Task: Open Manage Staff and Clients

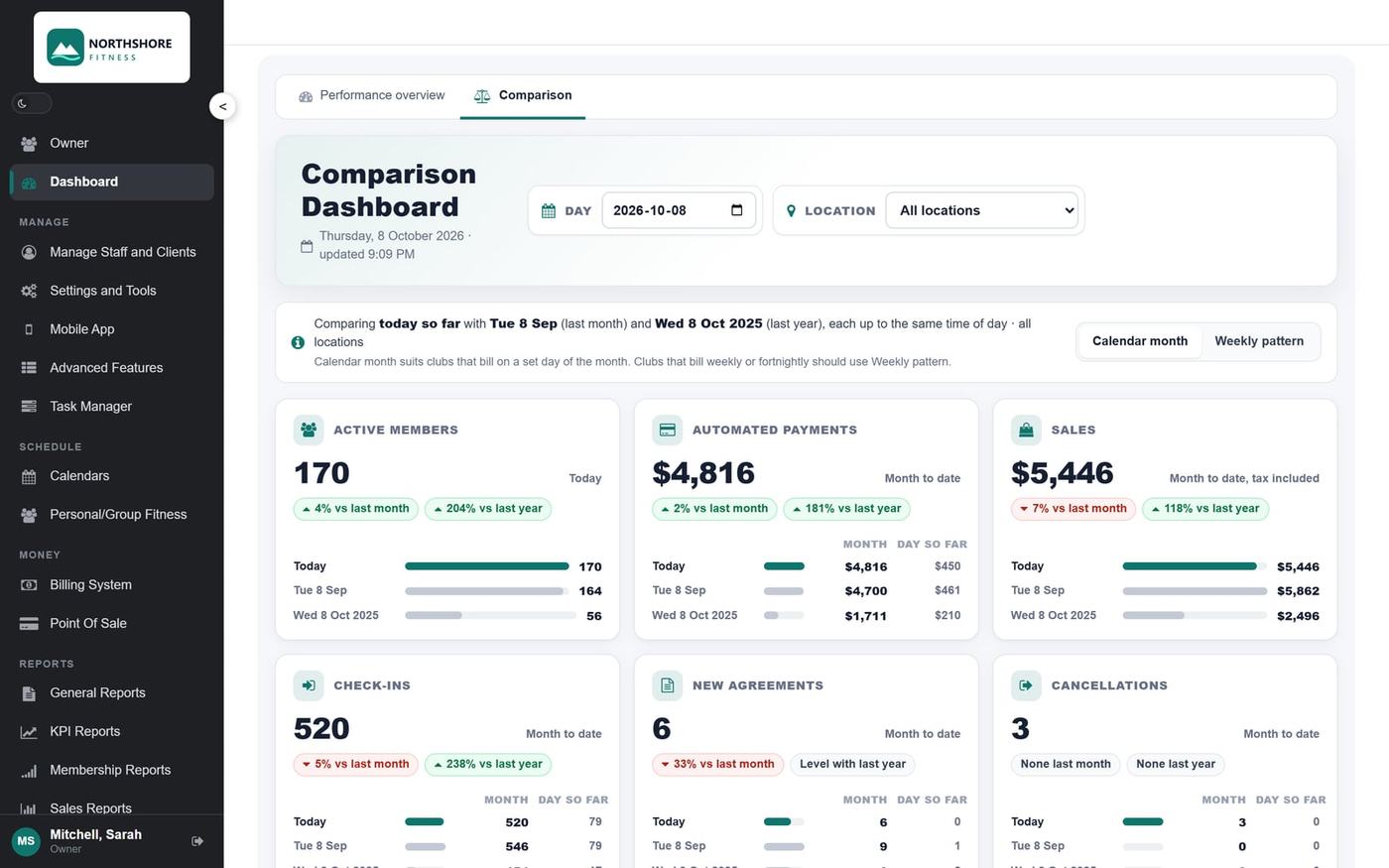Action: click(x=111, y=252)
